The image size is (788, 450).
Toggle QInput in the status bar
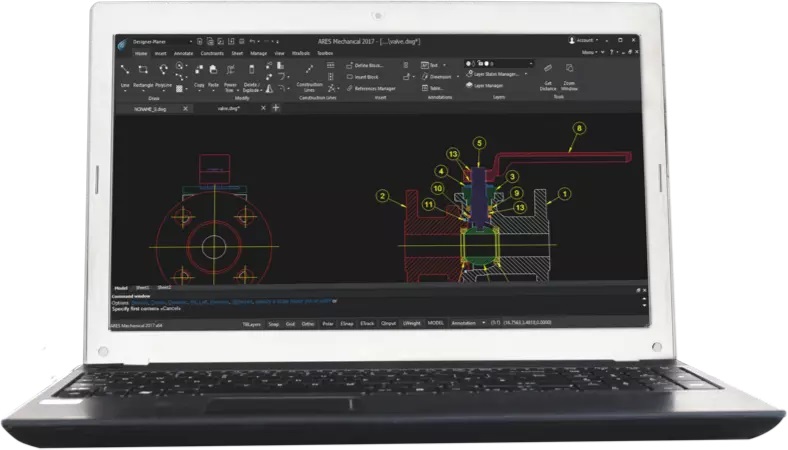[388, 323]
